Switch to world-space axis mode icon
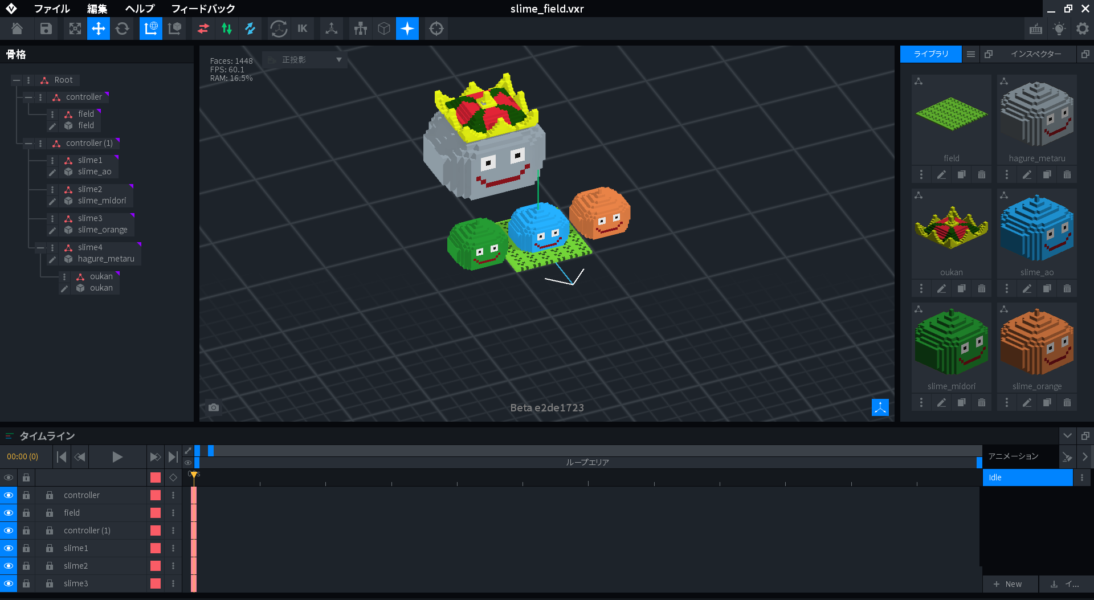Screen dimensions: 1094x600 click(x=151, y=29)
